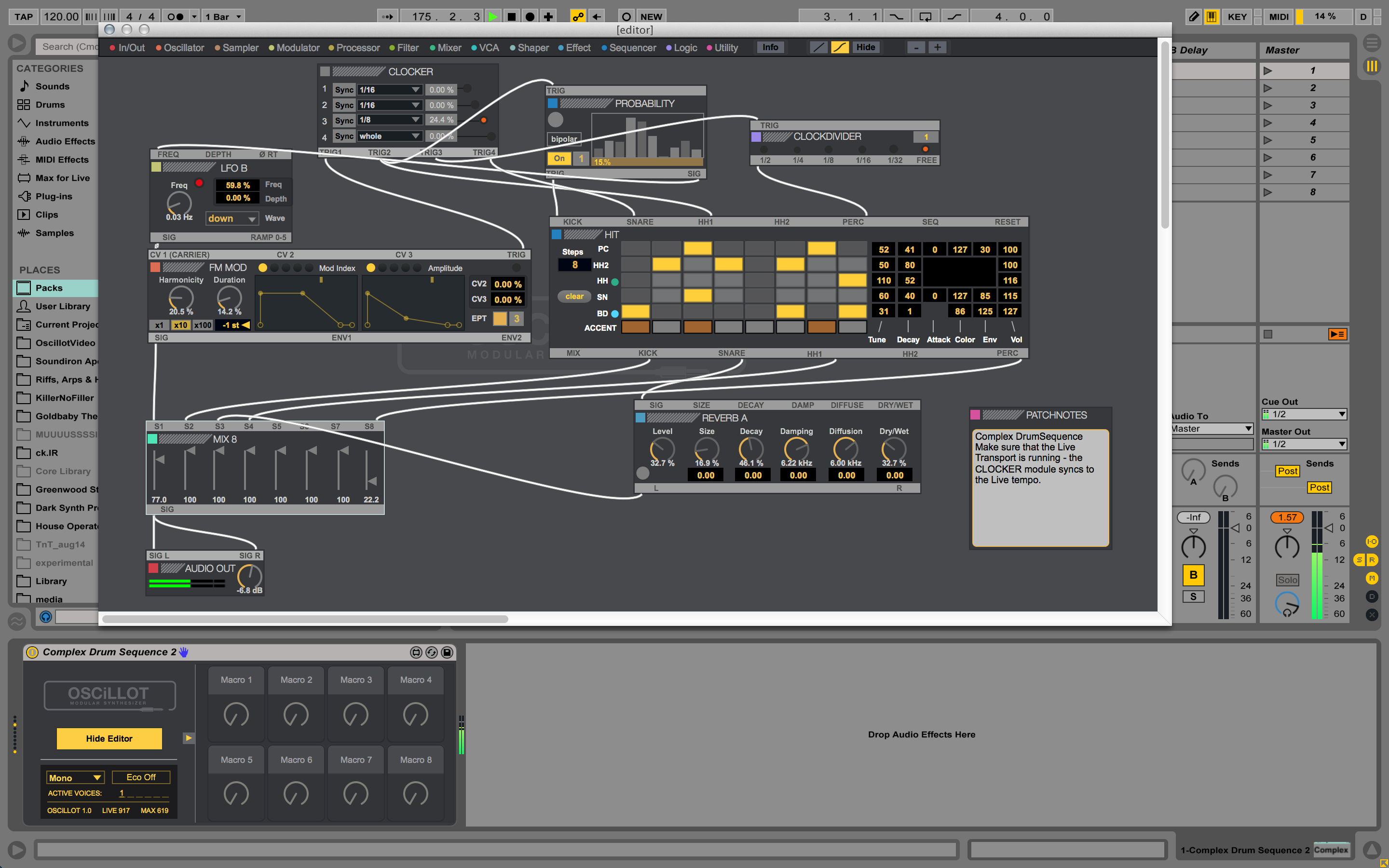Click the clear button in HIT sequencer

[574, 297]
